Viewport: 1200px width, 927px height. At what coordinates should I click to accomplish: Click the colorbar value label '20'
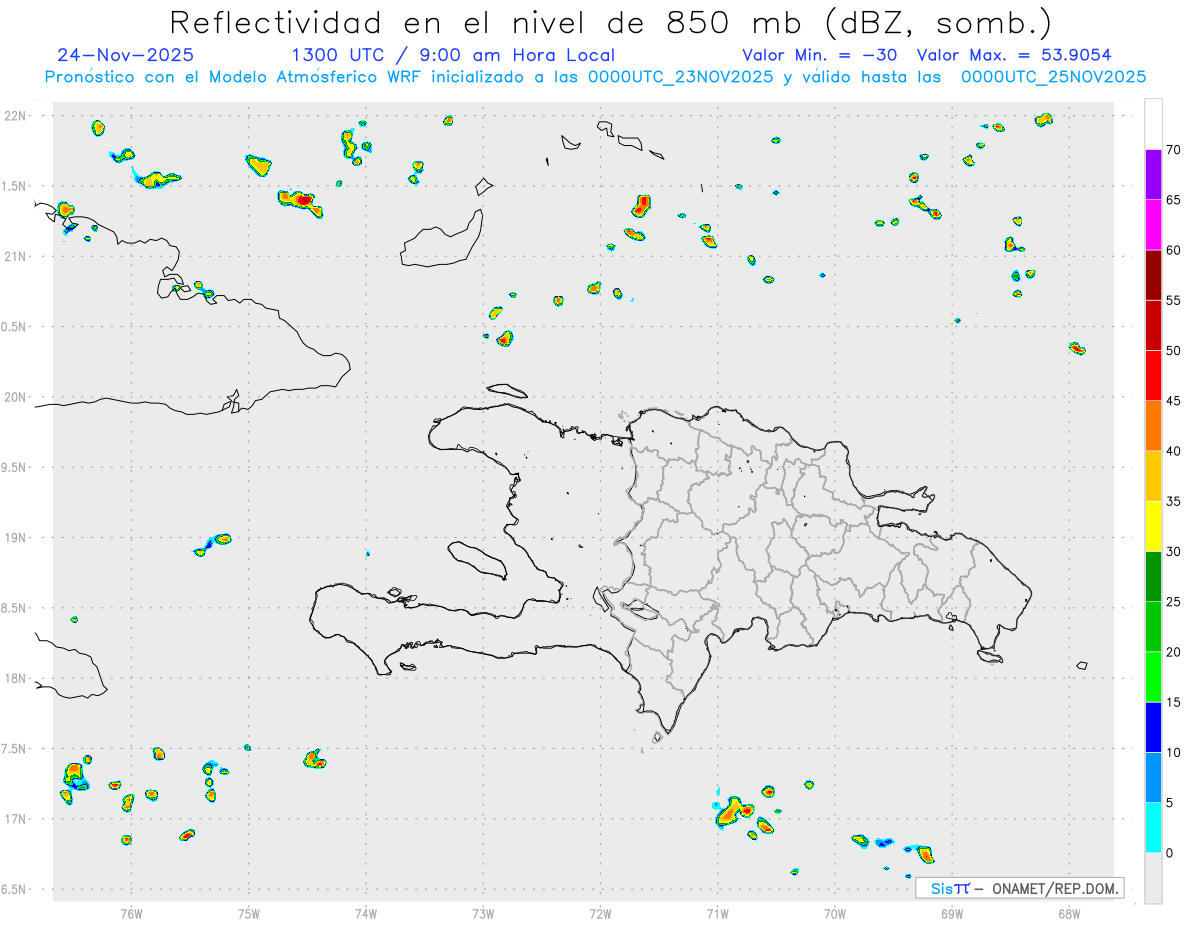point(1174,652)
